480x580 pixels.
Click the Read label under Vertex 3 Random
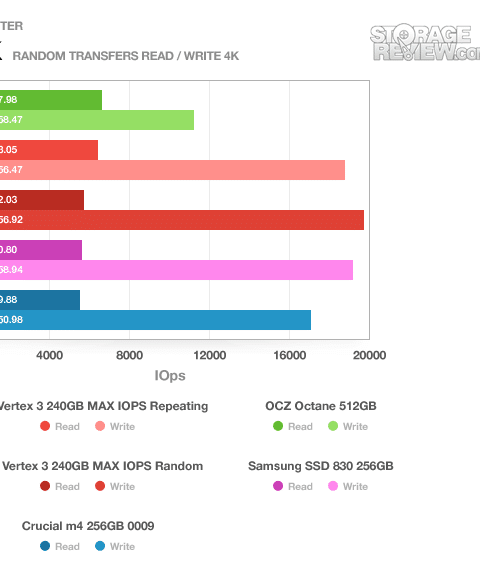click(x=67, y=486)
